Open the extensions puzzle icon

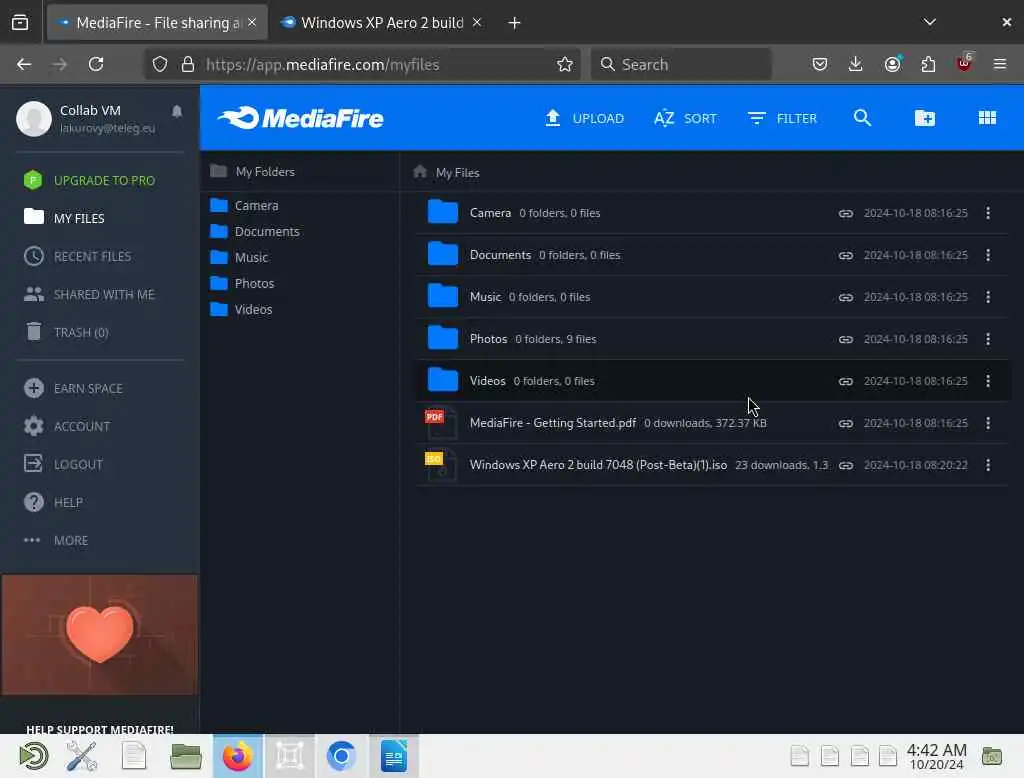tap(928, 64)
